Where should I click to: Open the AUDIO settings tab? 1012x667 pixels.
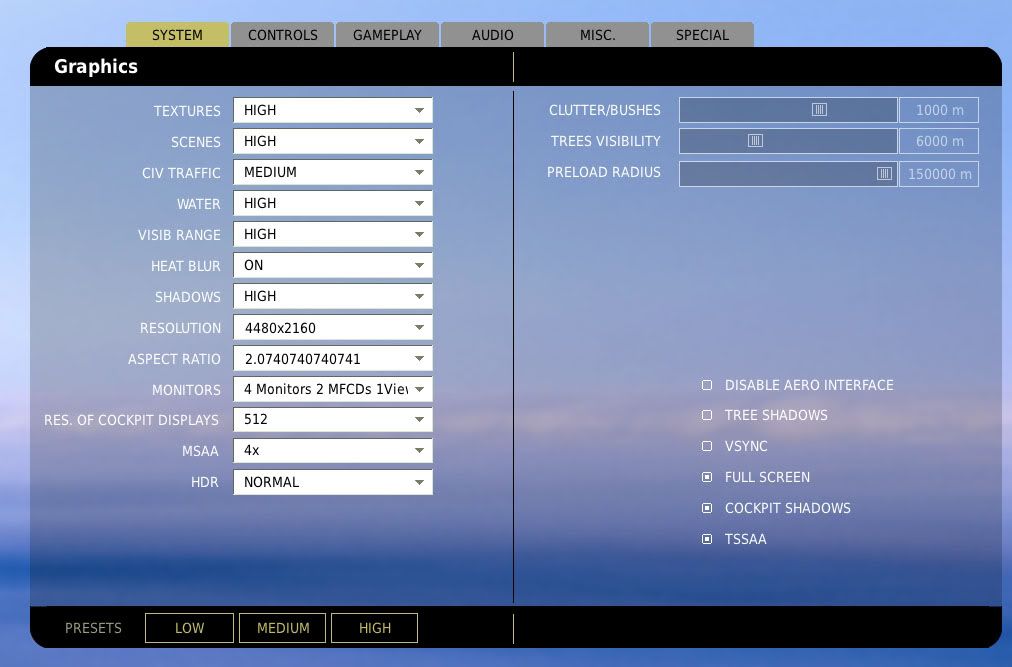click(x=493, y=35)
